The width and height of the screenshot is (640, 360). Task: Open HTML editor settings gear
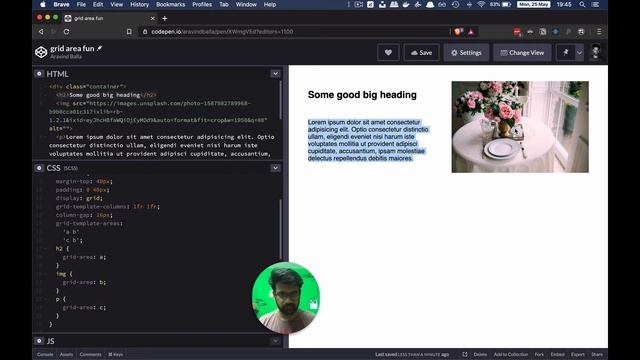39,74
